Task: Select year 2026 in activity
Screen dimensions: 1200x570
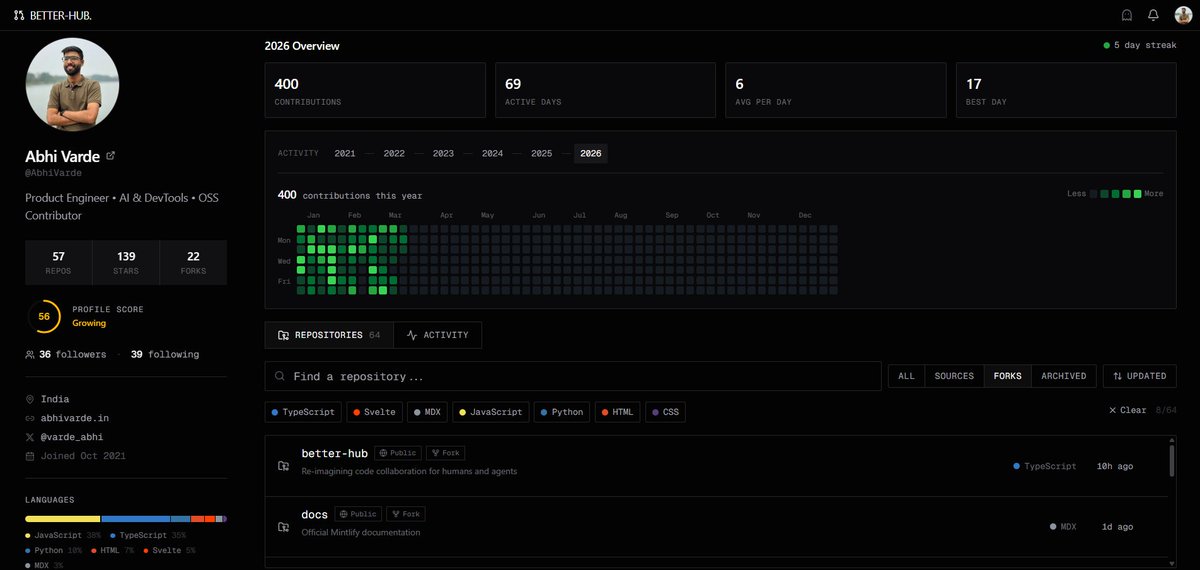Action: point(591,153)
